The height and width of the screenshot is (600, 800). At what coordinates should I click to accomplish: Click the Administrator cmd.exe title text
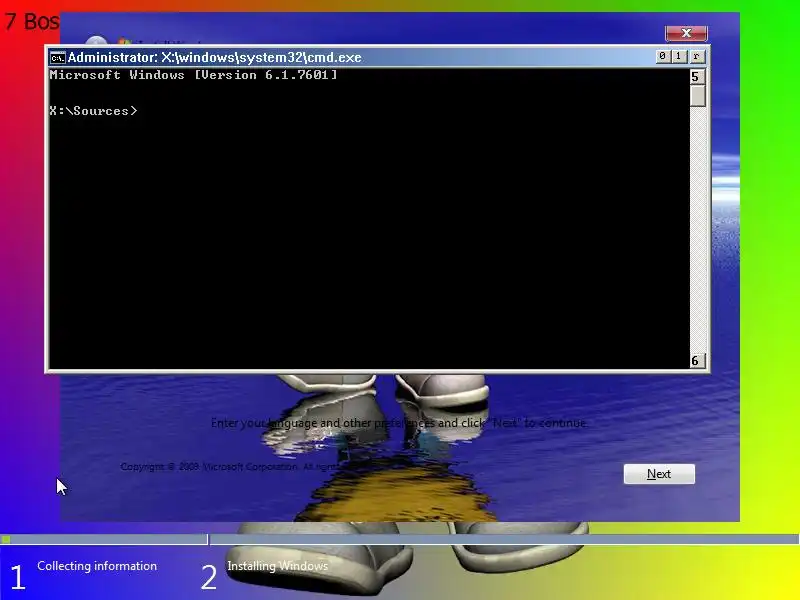[x=214, y=57]
